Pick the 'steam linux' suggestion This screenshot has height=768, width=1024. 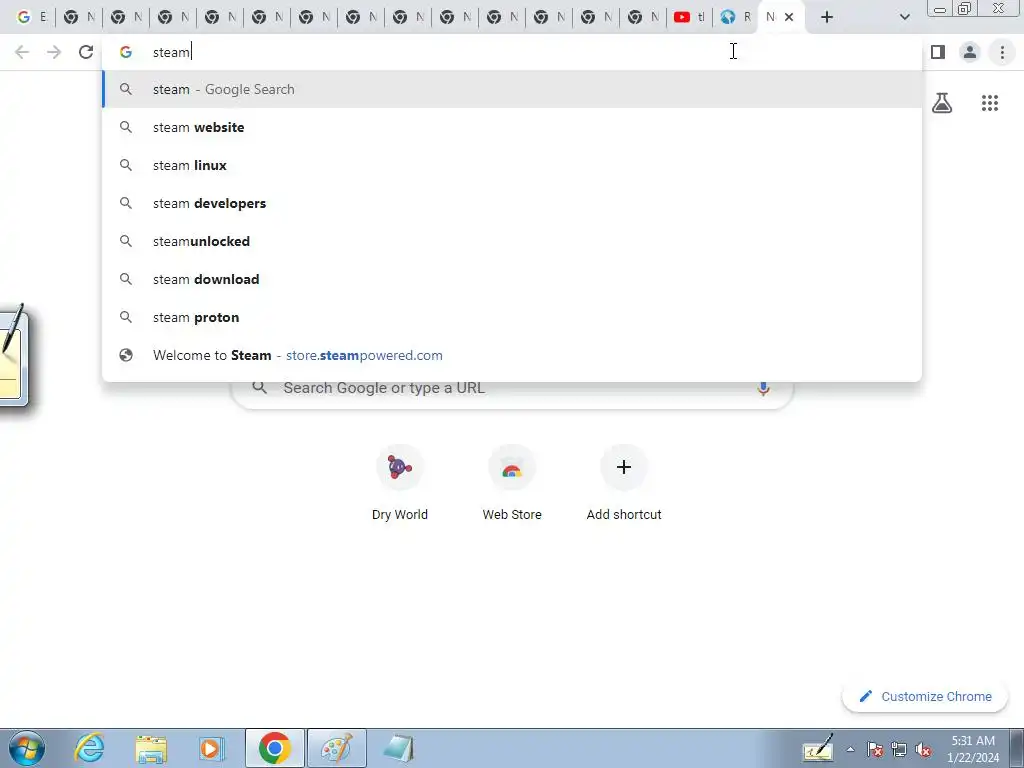coord(512,165)
